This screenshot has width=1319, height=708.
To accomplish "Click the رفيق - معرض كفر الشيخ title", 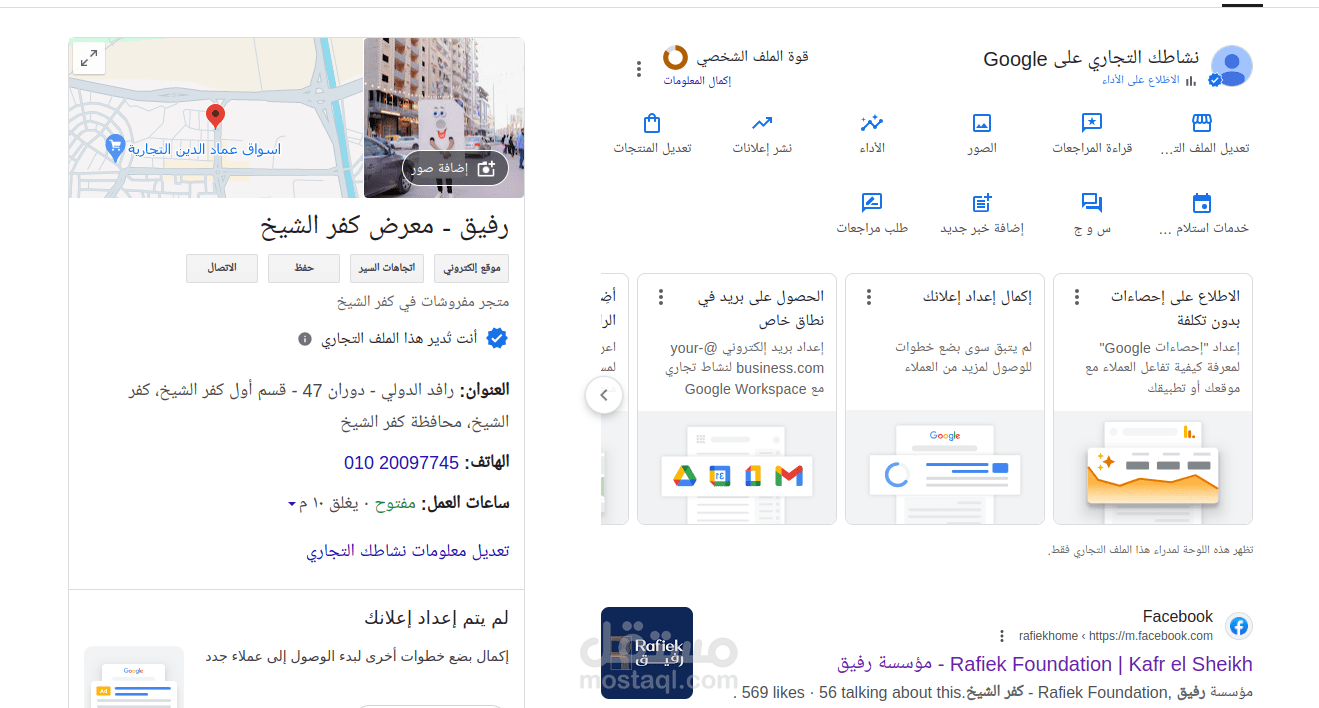I will 385,225.
